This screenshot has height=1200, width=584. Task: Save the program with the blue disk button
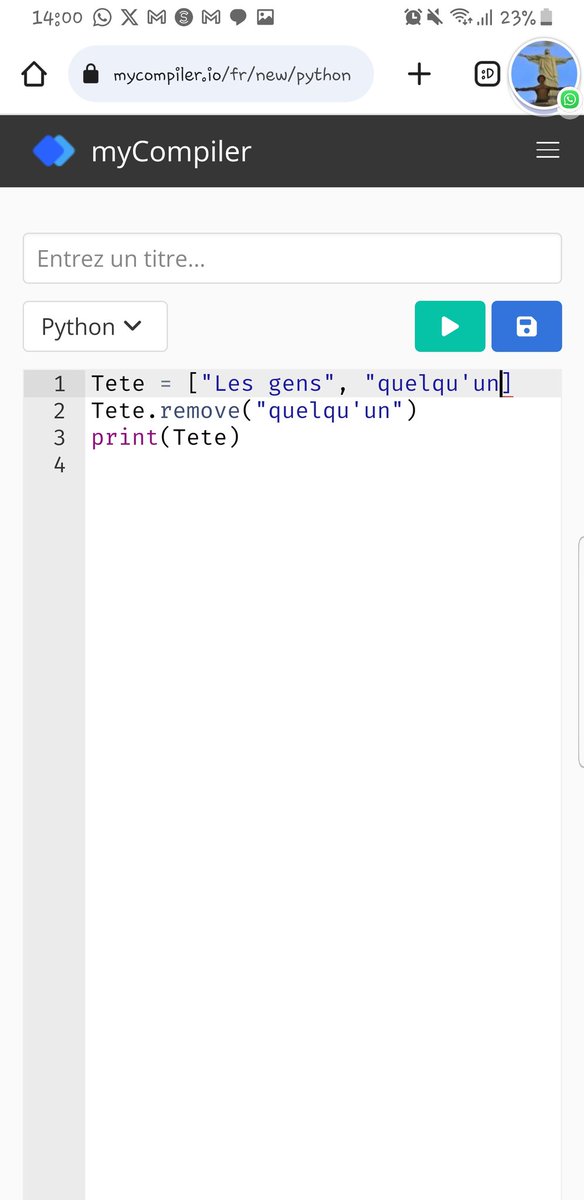click(x=526, y=326)
